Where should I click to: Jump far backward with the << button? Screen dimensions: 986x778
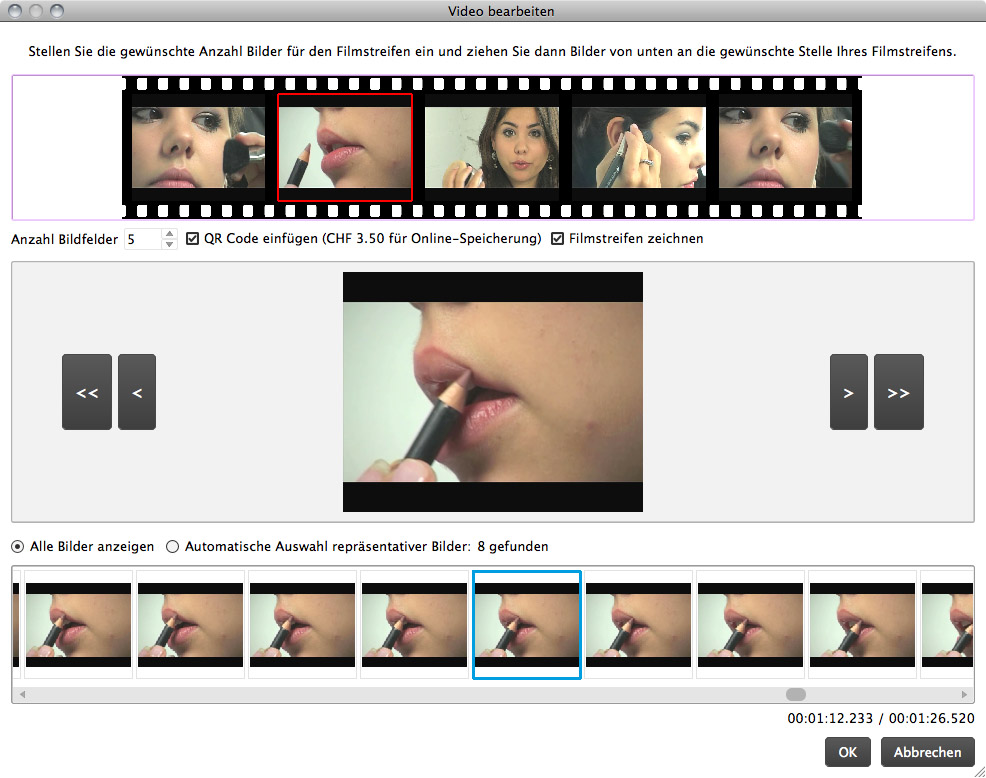click(x=87, y=392)
